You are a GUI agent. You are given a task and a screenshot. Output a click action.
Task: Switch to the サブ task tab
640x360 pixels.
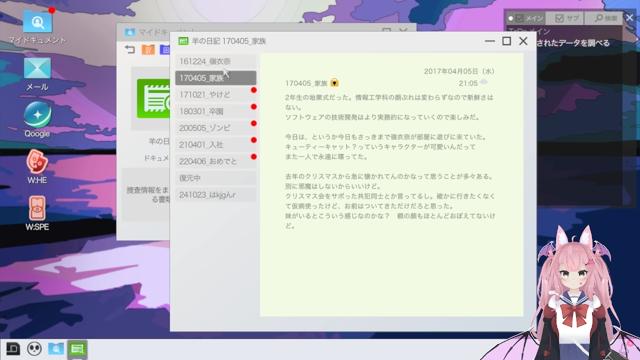(567, 18)
